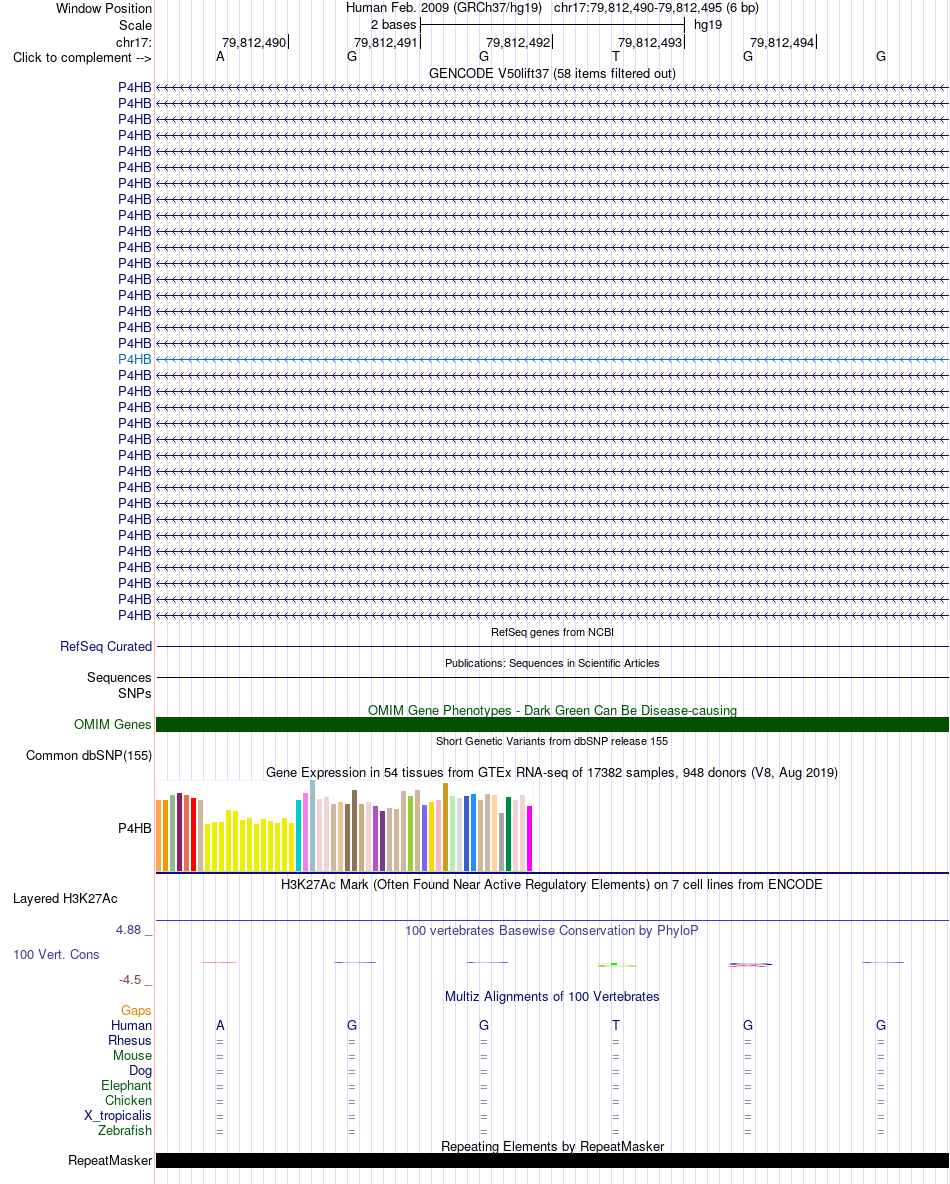The image size is (950, 1184).
Task: Select the 'Sequences' track label
Action: tap(119, 677)
